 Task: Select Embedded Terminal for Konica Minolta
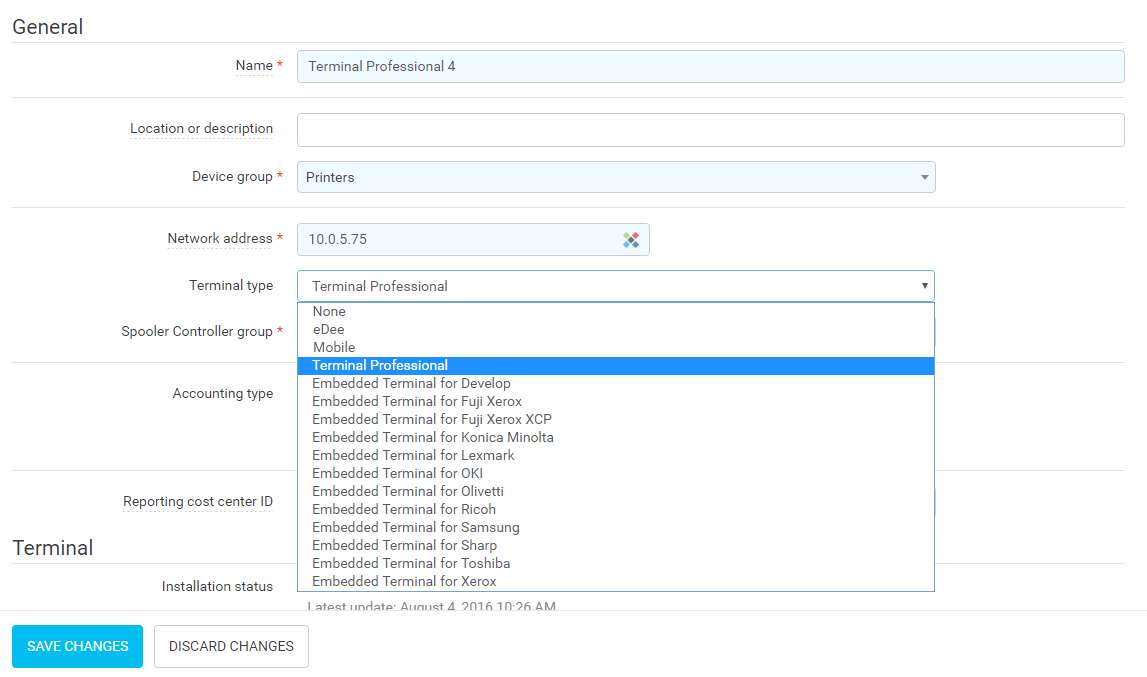coord(432,438)
